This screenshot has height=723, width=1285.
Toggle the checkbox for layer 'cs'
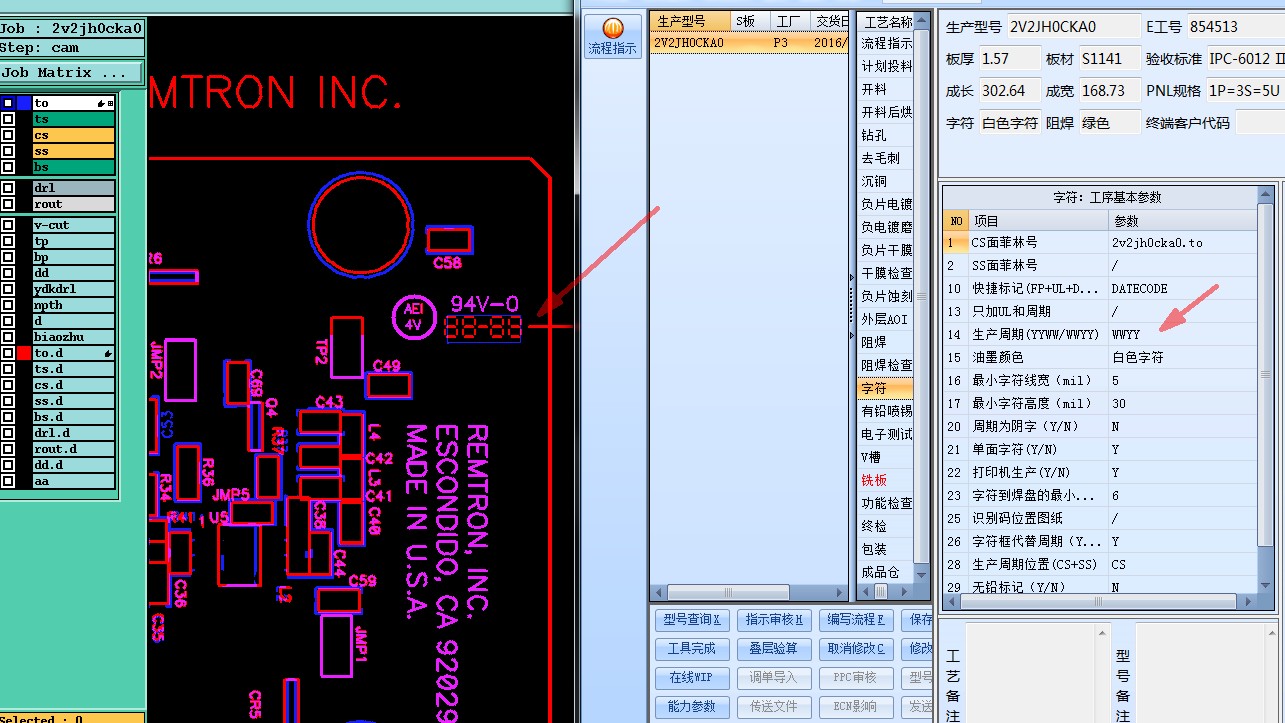[8, 135]
